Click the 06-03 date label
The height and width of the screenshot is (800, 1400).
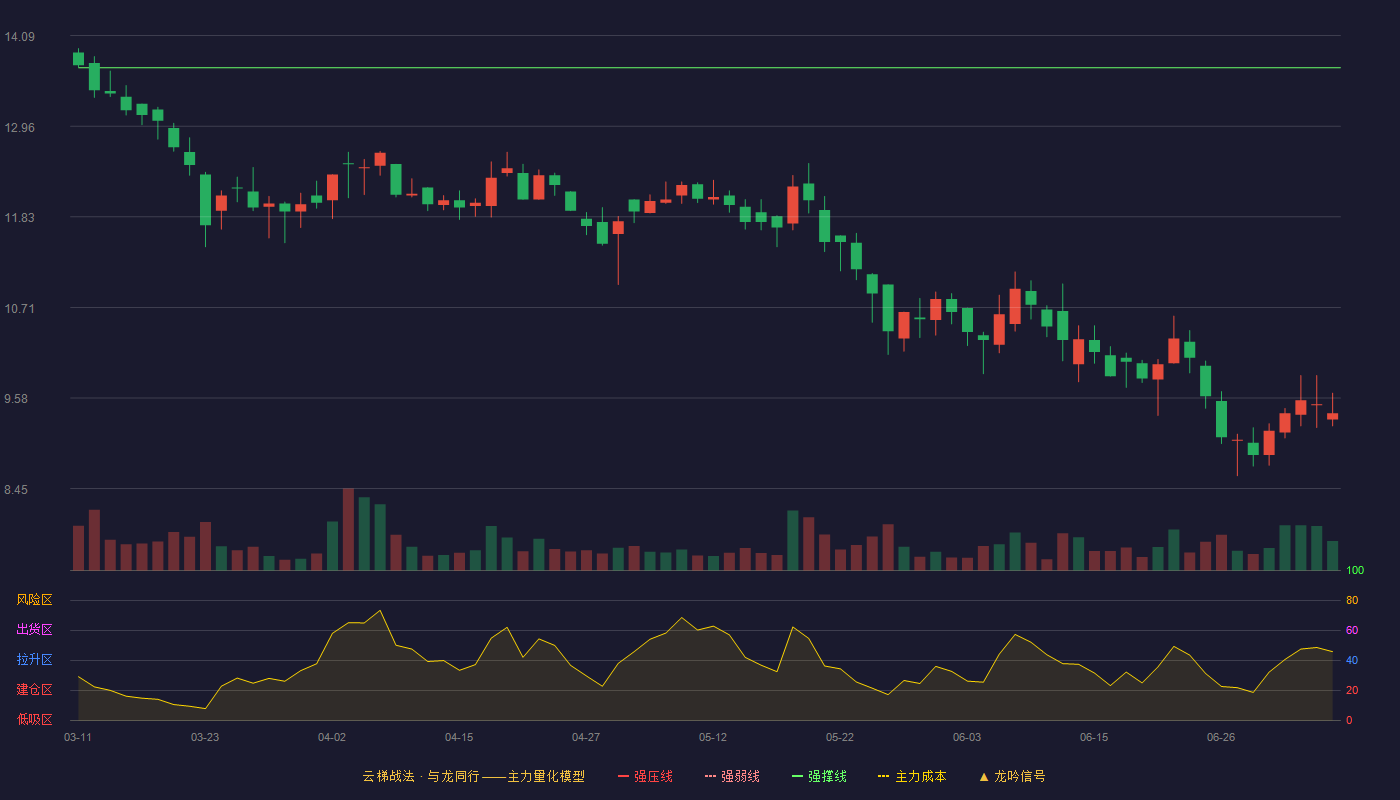pyautogui.click(x=967, y=737)
